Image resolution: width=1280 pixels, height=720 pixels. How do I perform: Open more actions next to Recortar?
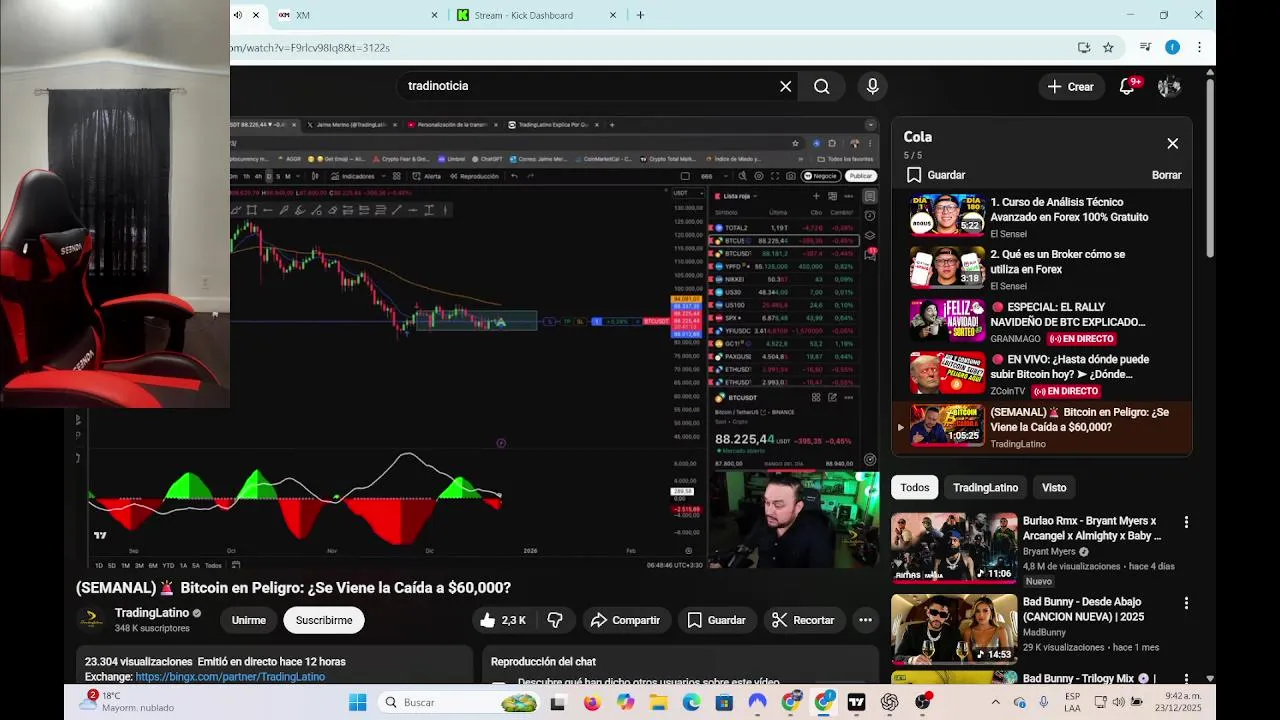click(x=866, y=620)
